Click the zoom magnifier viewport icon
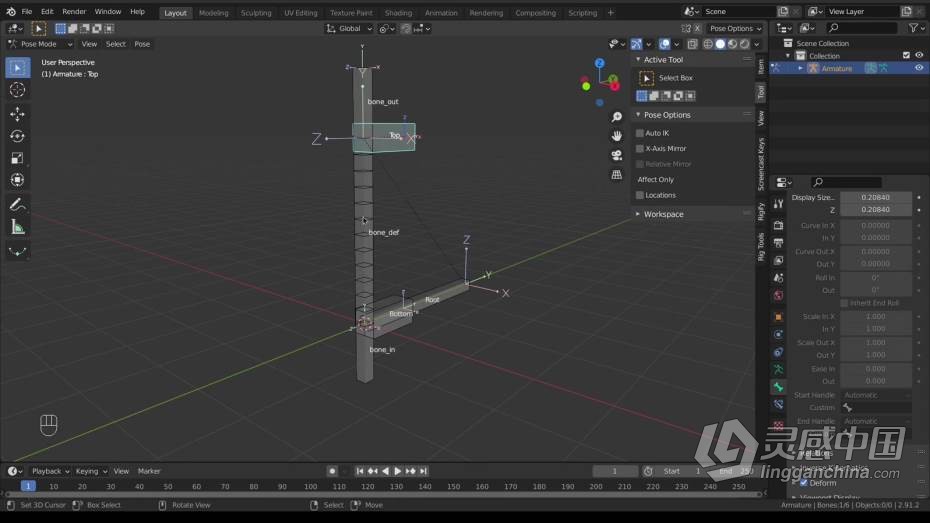 617,117
